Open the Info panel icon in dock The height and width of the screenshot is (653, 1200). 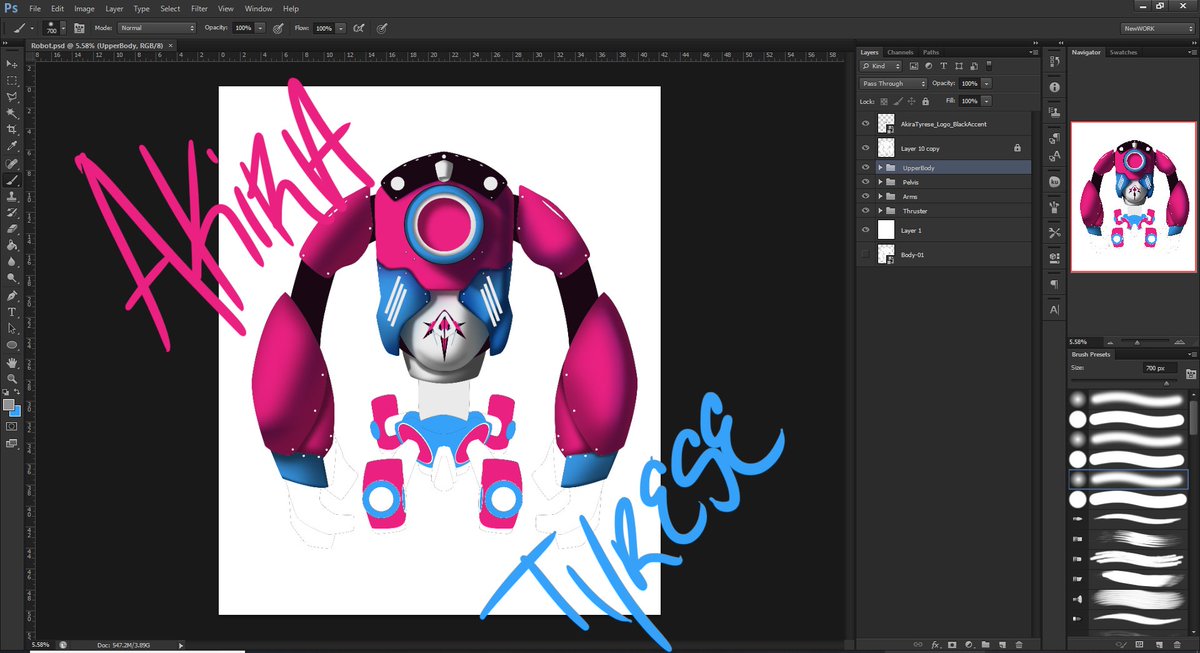(1055, 88)
